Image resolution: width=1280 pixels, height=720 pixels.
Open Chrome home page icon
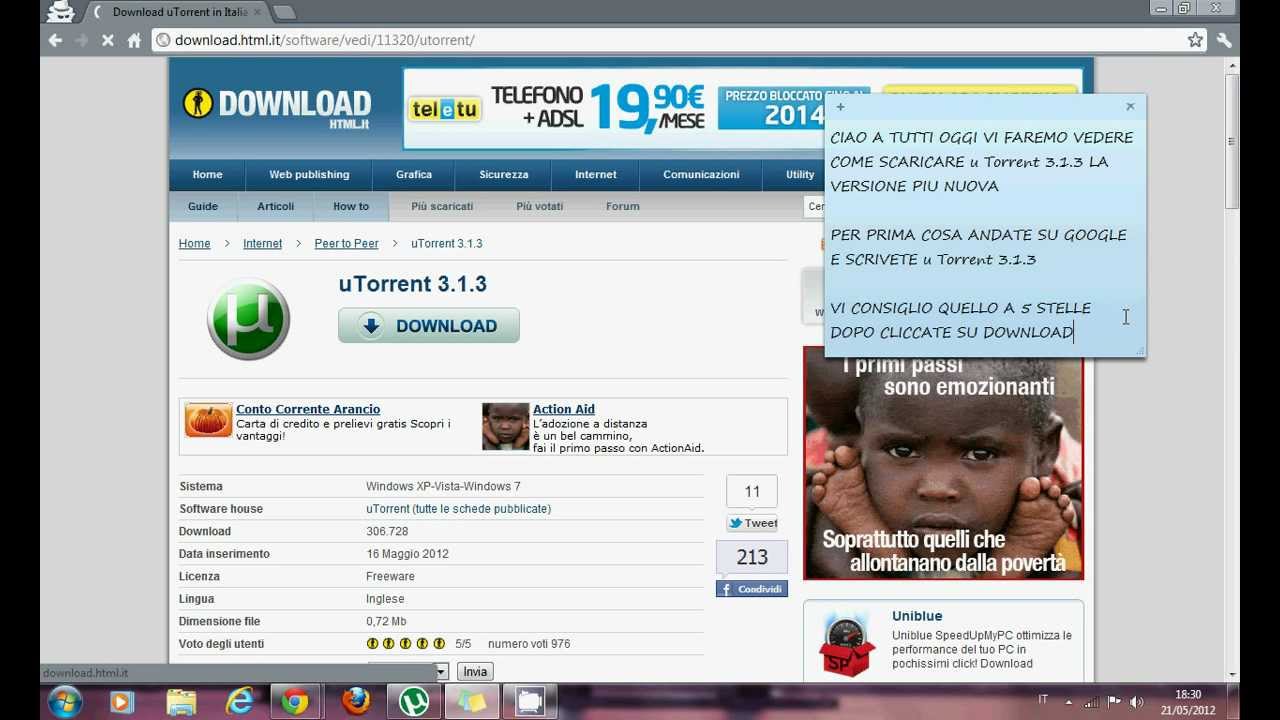pyautogui.click(x=134, y=40)
